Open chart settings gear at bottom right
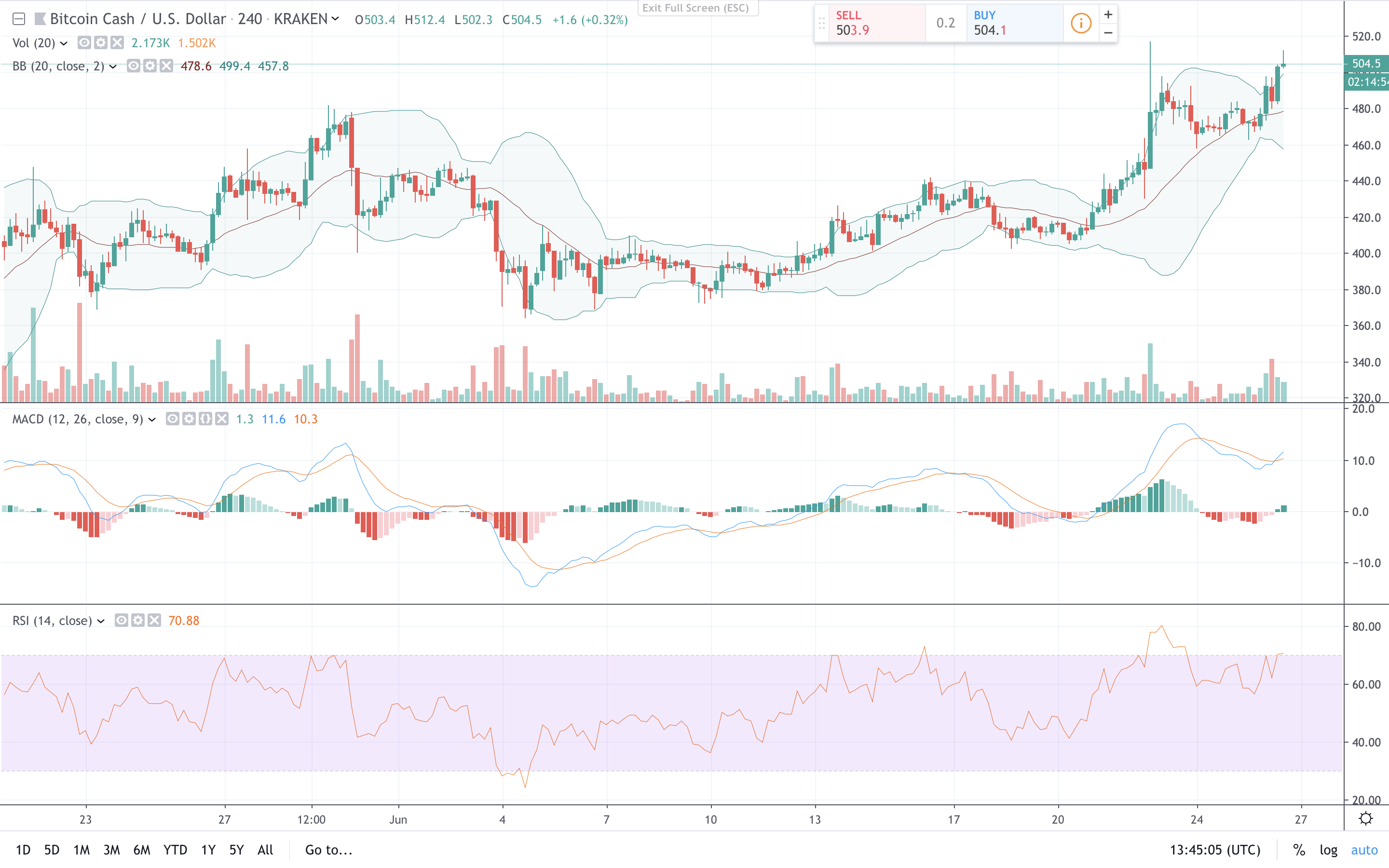Screen dimensions: 1389x868 pos(1366,819)
